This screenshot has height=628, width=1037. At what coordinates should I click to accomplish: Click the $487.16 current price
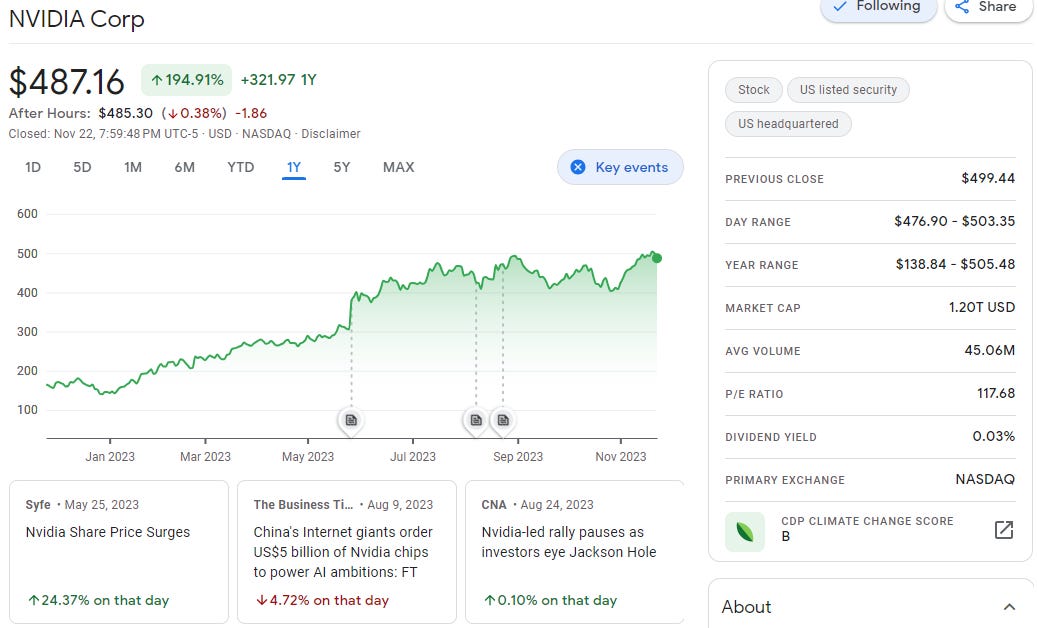pos(67,82)
